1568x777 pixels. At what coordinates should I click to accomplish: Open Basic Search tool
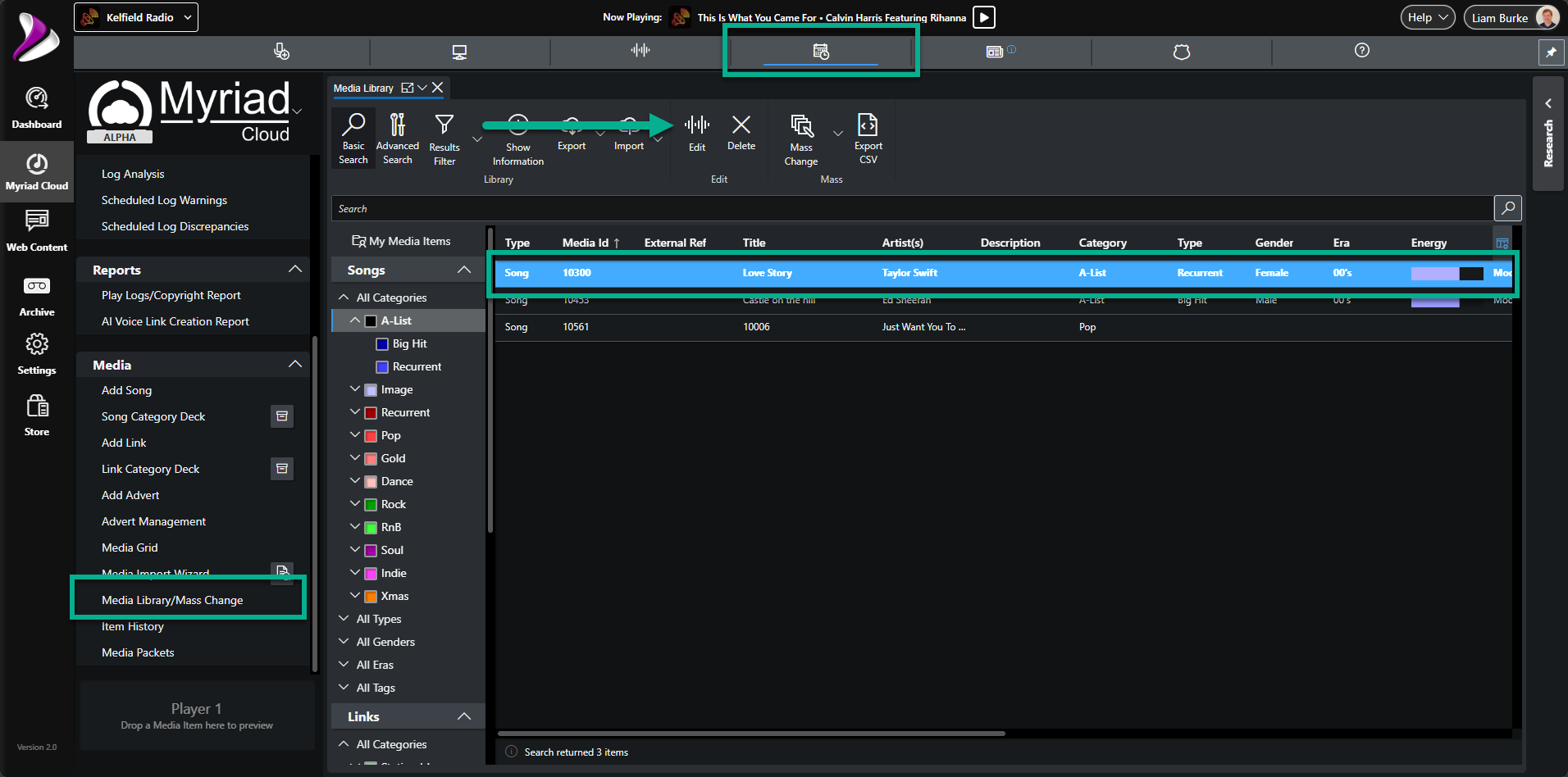(x=353, y=139)
